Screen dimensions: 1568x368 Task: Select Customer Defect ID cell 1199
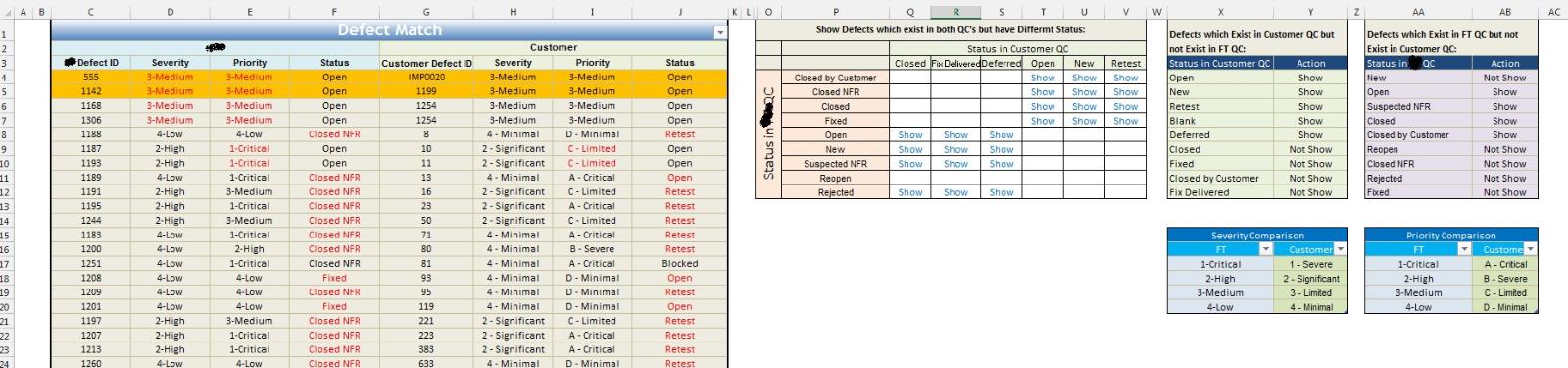[426, 91]
